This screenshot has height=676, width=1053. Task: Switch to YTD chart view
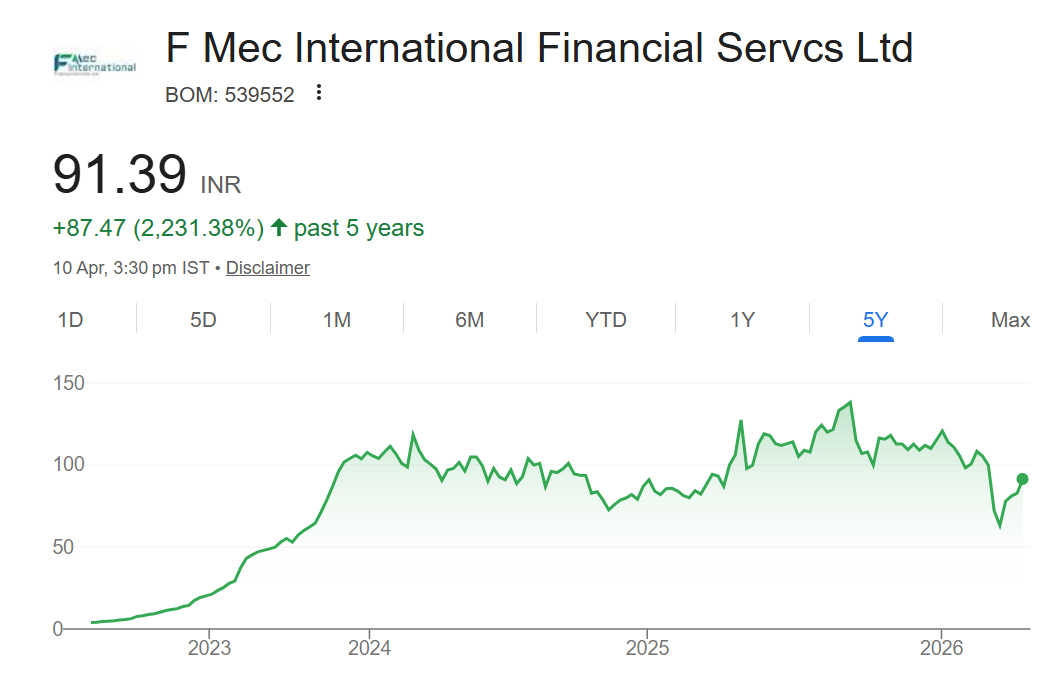click(x=606, y=320)
